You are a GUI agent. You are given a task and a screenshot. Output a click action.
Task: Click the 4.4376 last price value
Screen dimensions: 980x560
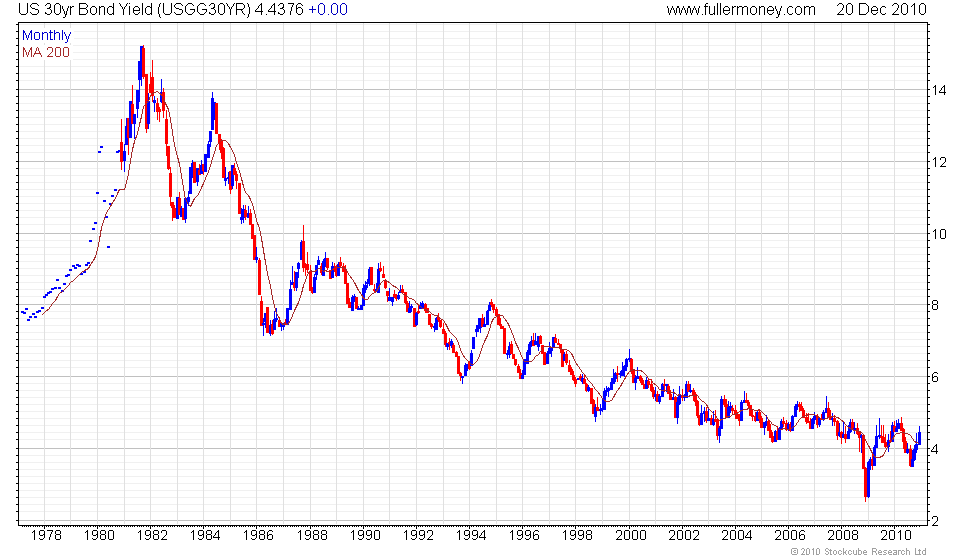(x=279, y=10)
